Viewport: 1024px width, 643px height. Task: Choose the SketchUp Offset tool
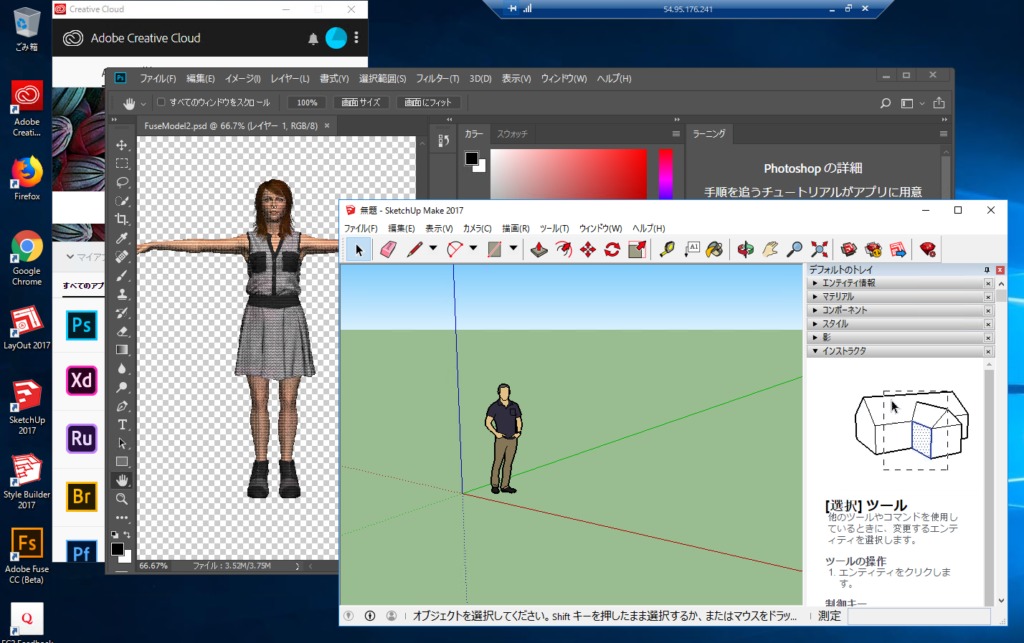[564, 249]
